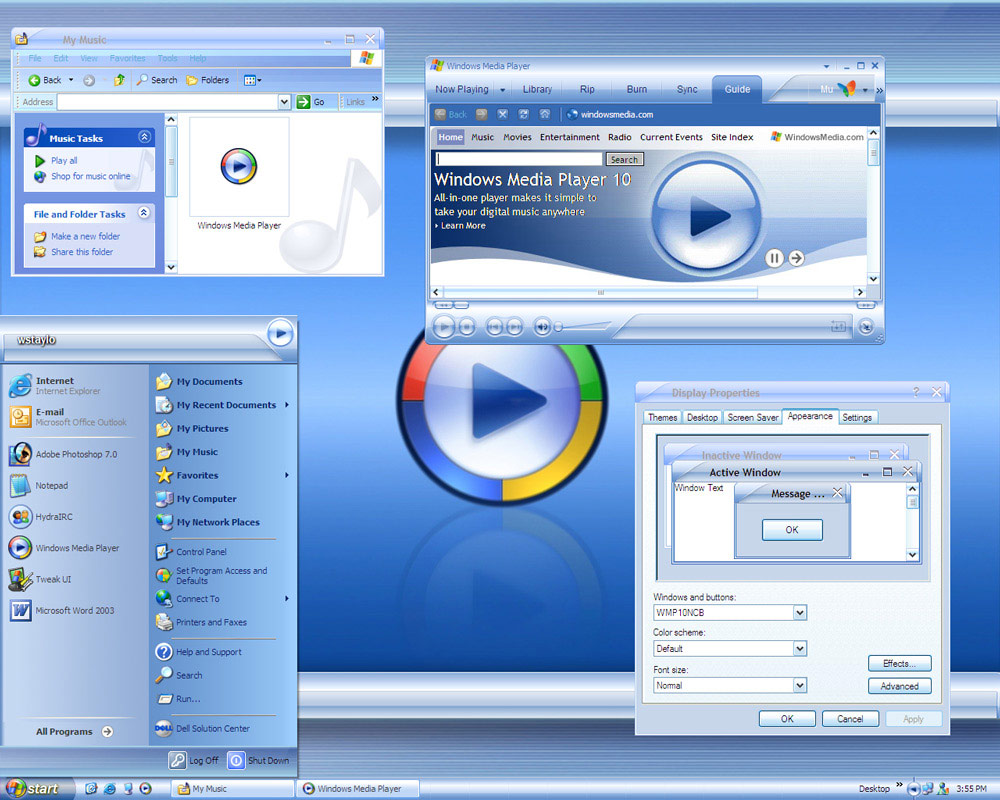Toggle Folders pane in My Music toolbar
Image resolution: width=1000 pixels, height=800 pixels.
point(208,80)
